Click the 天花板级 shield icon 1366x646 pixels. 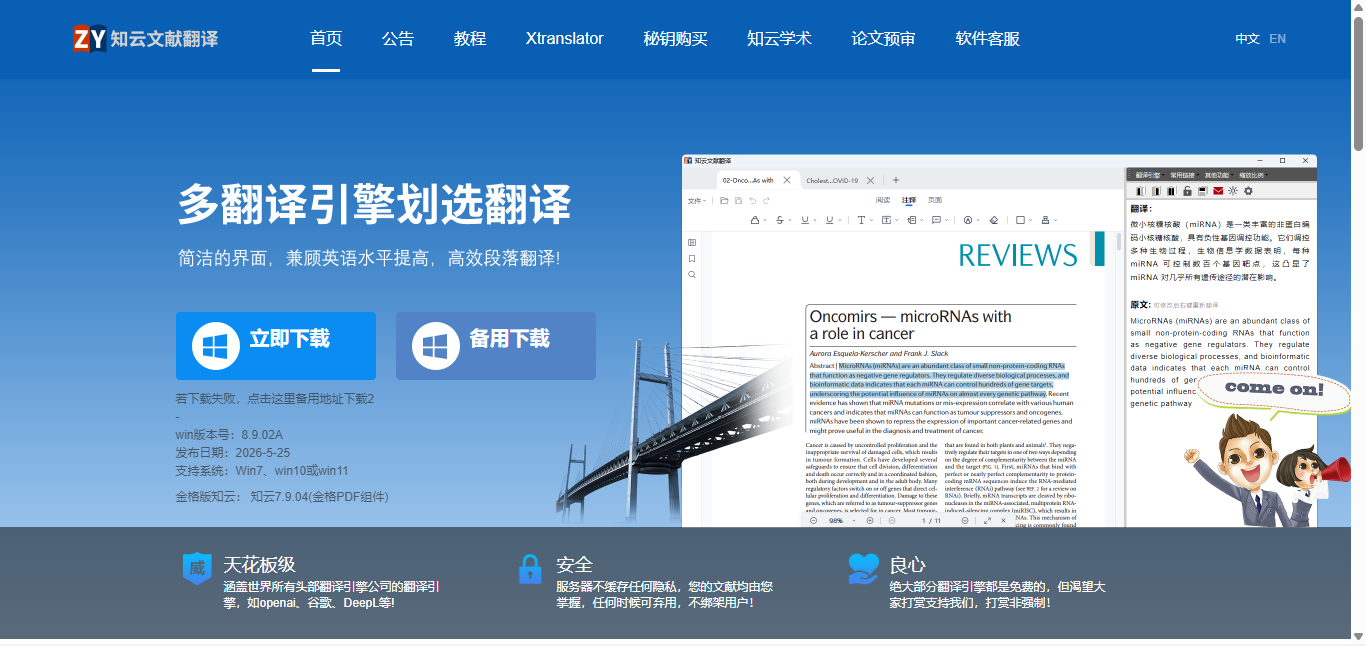197,568
